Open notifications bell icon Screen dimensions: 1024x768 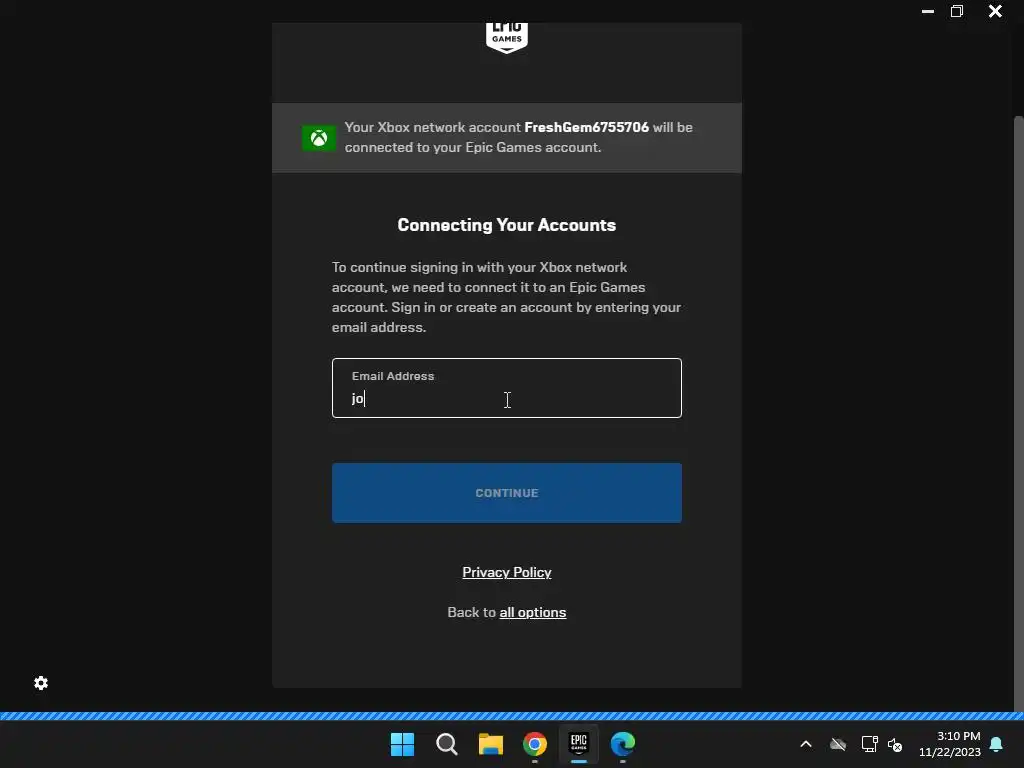click(x=997, y=744)
